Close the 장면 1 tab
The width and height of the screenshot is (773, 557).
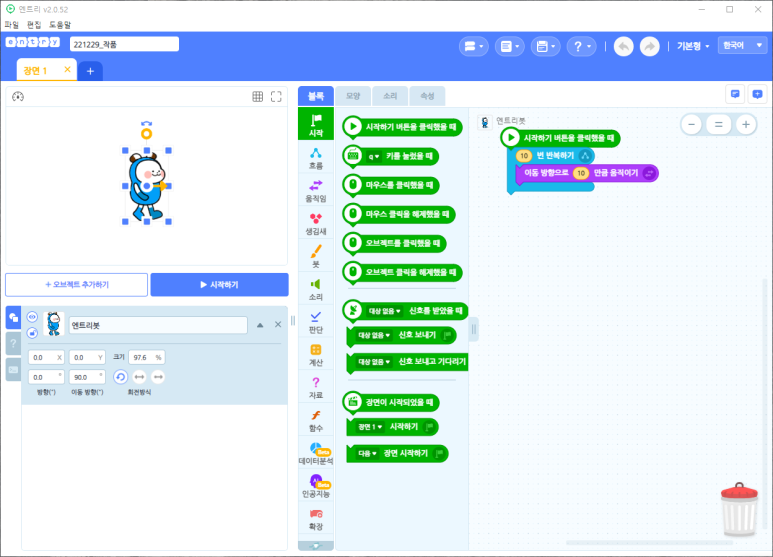(x=68, y=70)
